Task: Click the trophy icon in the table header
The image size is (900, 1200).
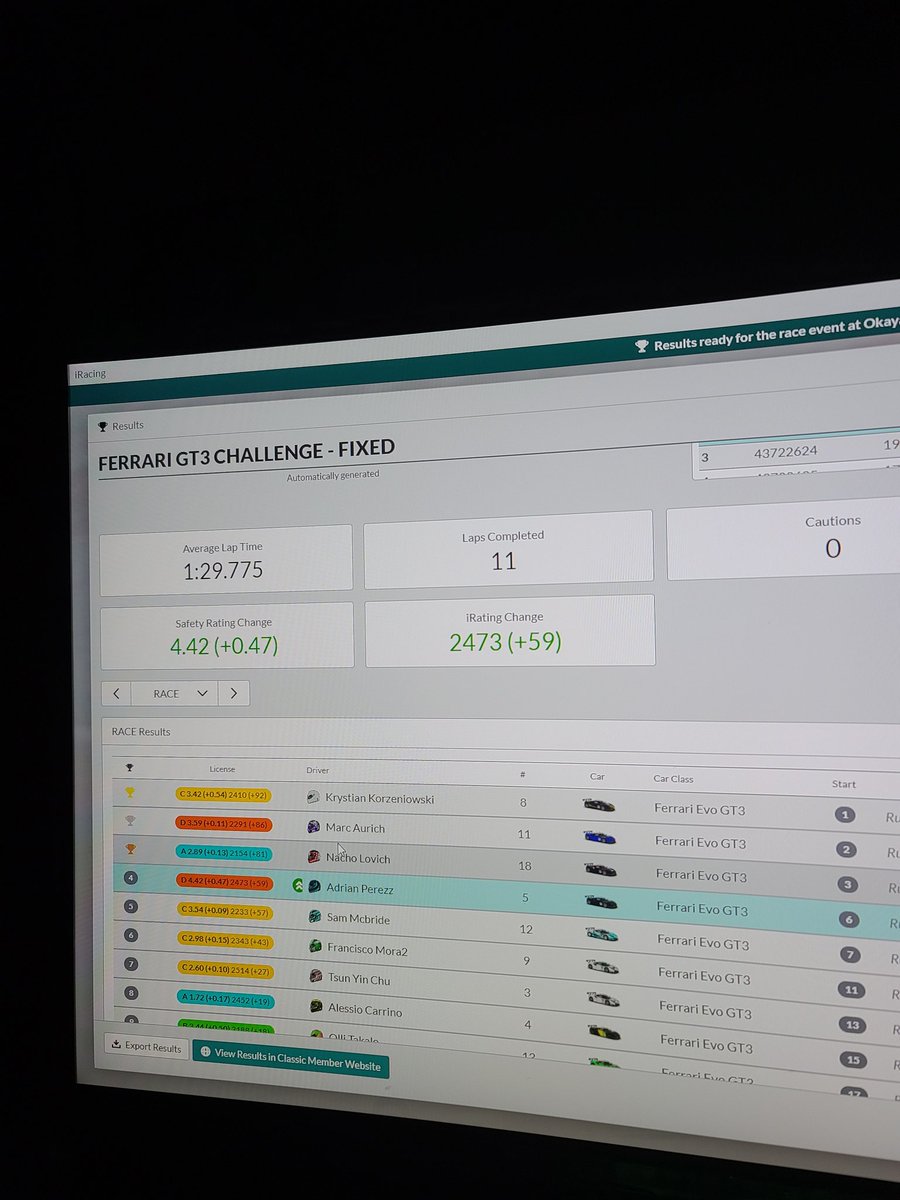Action: tap(129, 768)
